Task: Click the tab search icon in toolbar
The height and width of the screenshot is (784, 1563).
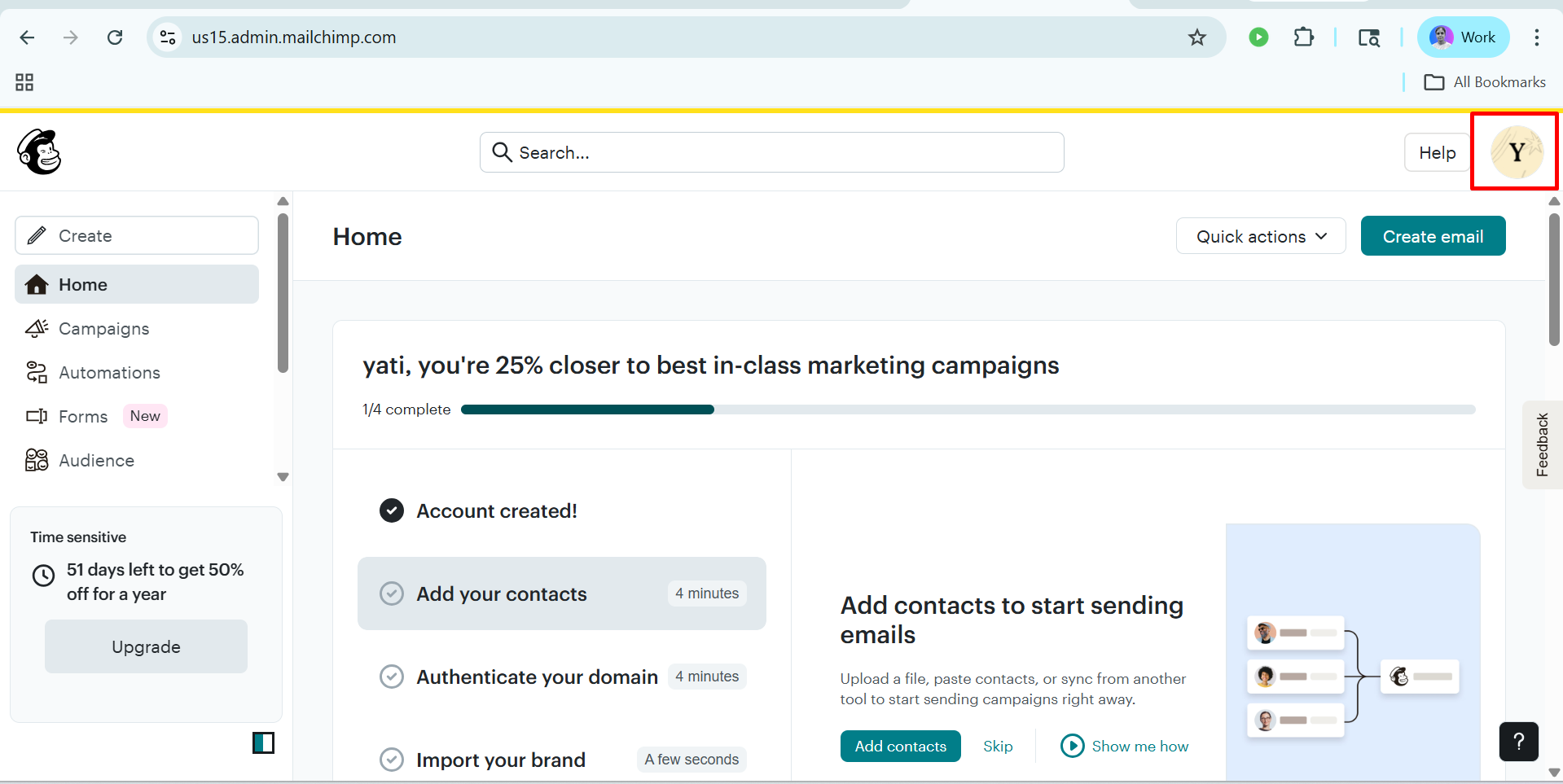Action: (x=1368, y=37)
